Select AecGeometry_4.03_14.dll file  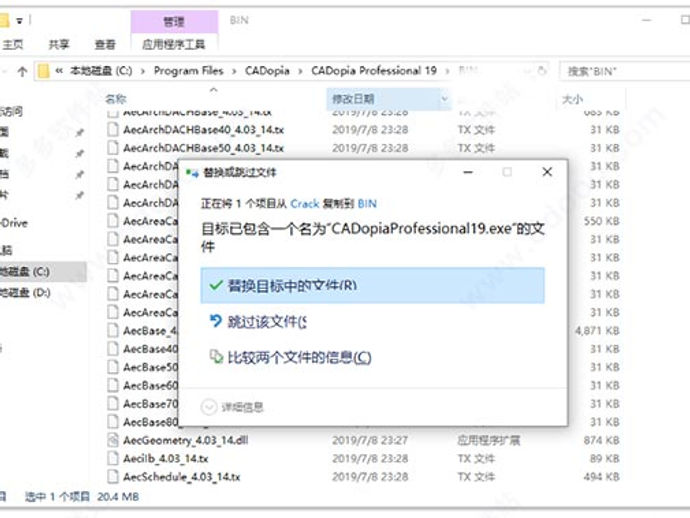tap(185, 440)
